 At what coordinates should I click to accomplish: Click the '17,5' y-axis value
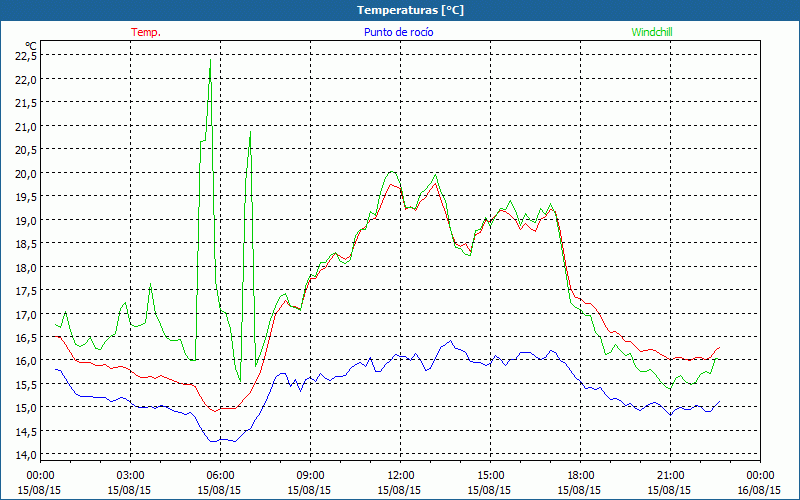click(x=26, y=290)
